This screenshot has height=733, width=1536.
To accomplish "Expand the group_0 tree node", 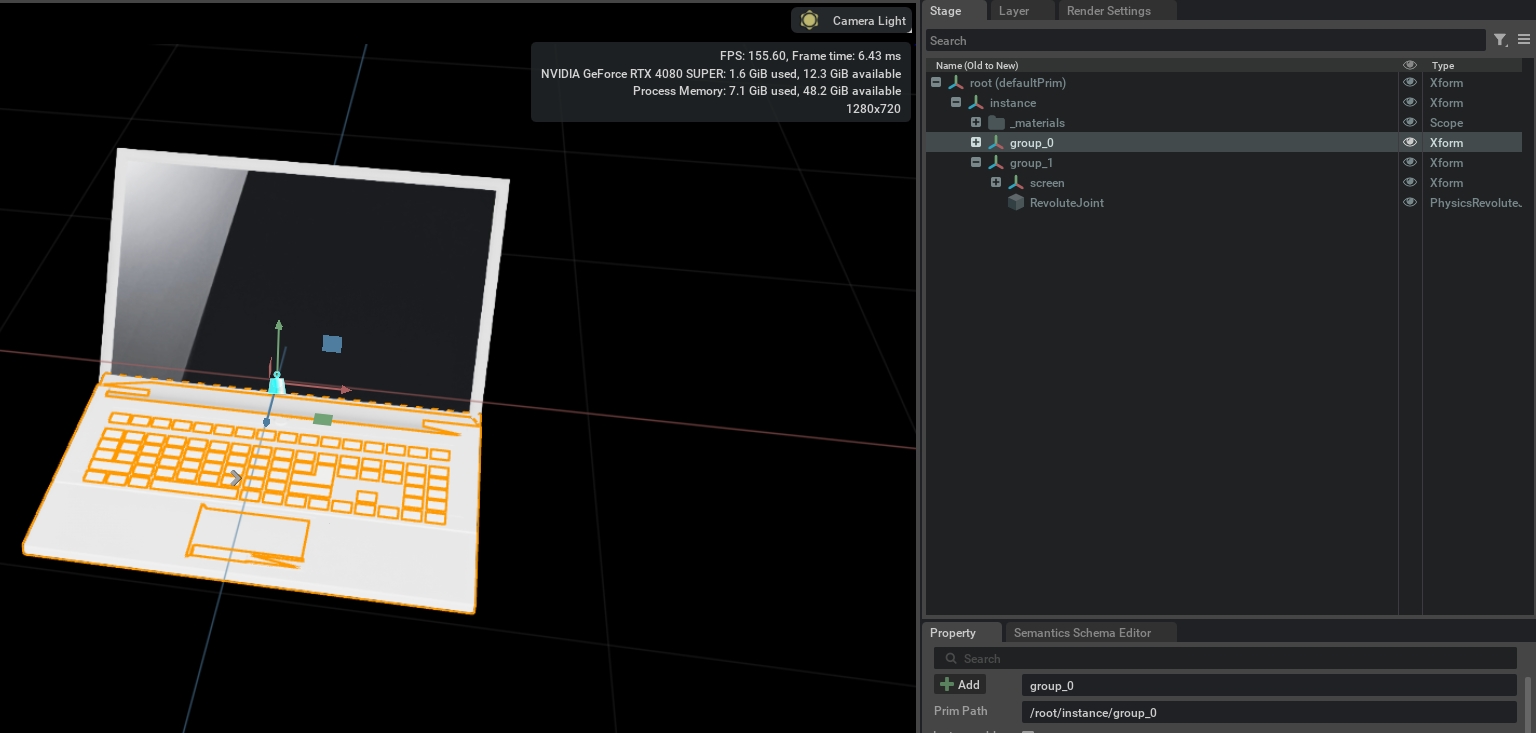I will click(x=976, y=143).
